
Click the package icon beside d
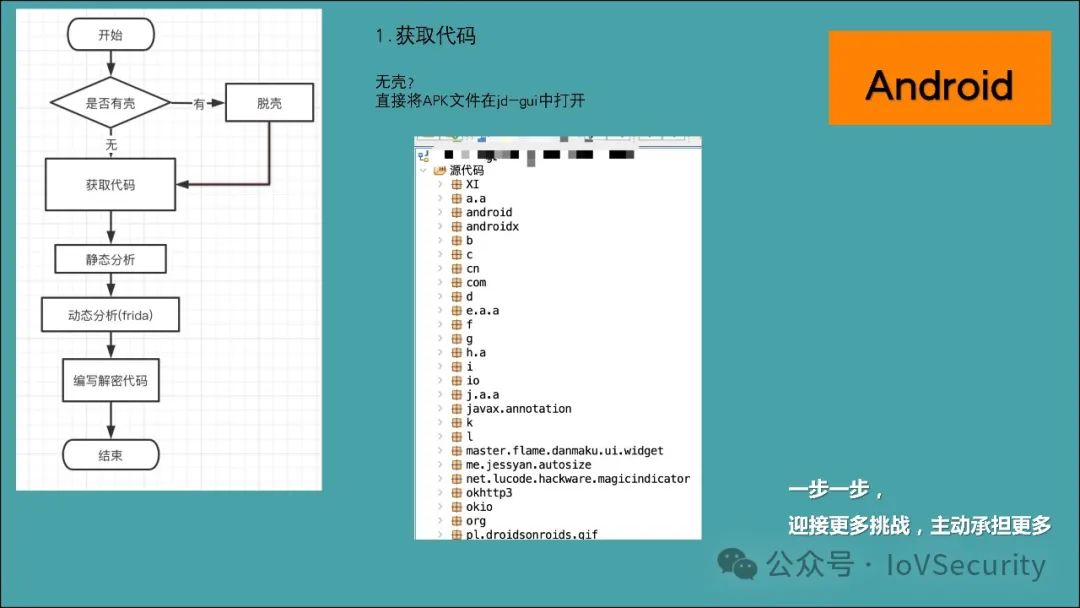tap(456, 296)
